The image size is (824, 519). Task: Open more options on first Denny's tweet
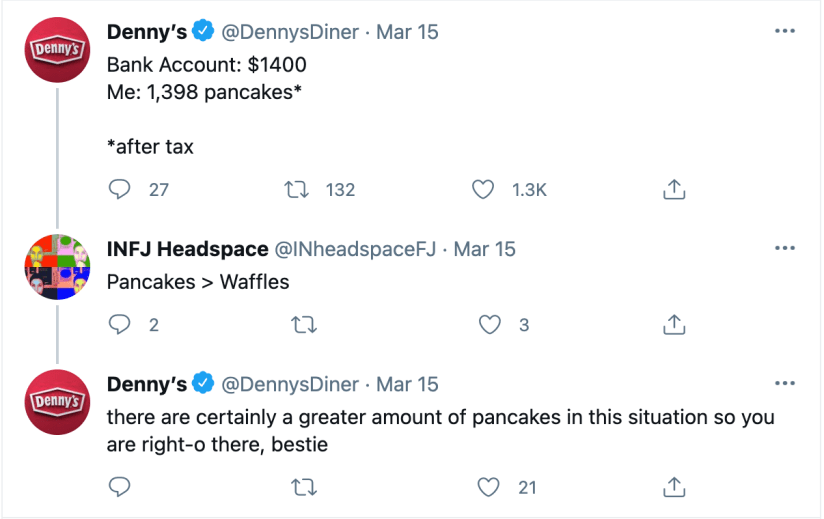786,32
